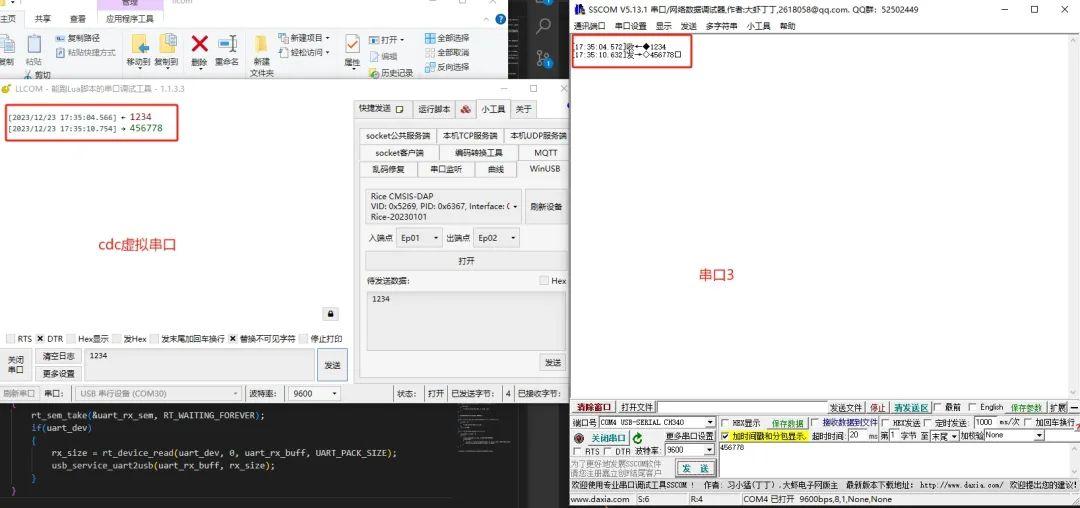
Task: Open SSCOM 多字符串 menu
Action: (x=721, y=26)
